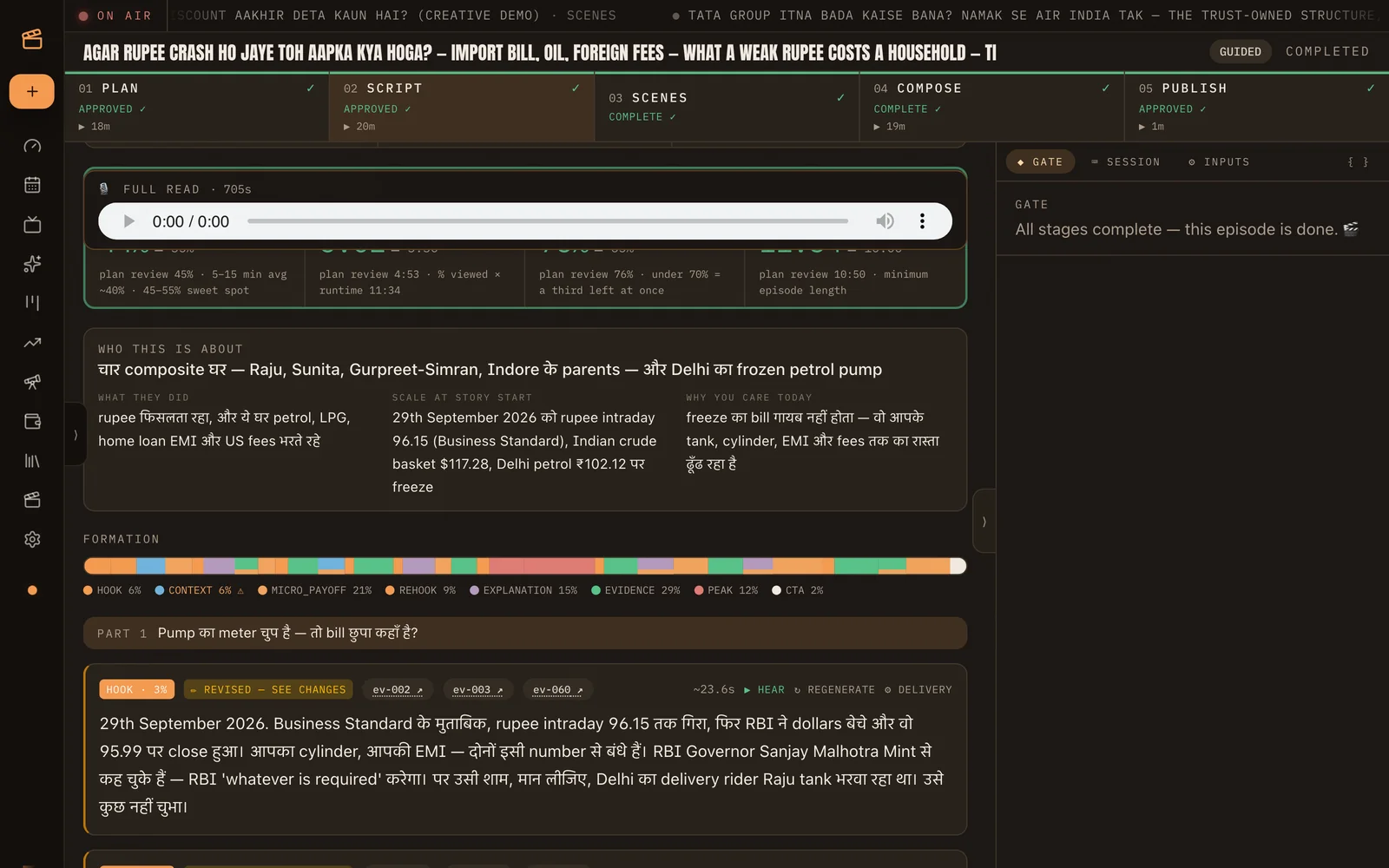1389x868 pixels.
Task: Open the calendar icon in sidebar
Action: 32,185
